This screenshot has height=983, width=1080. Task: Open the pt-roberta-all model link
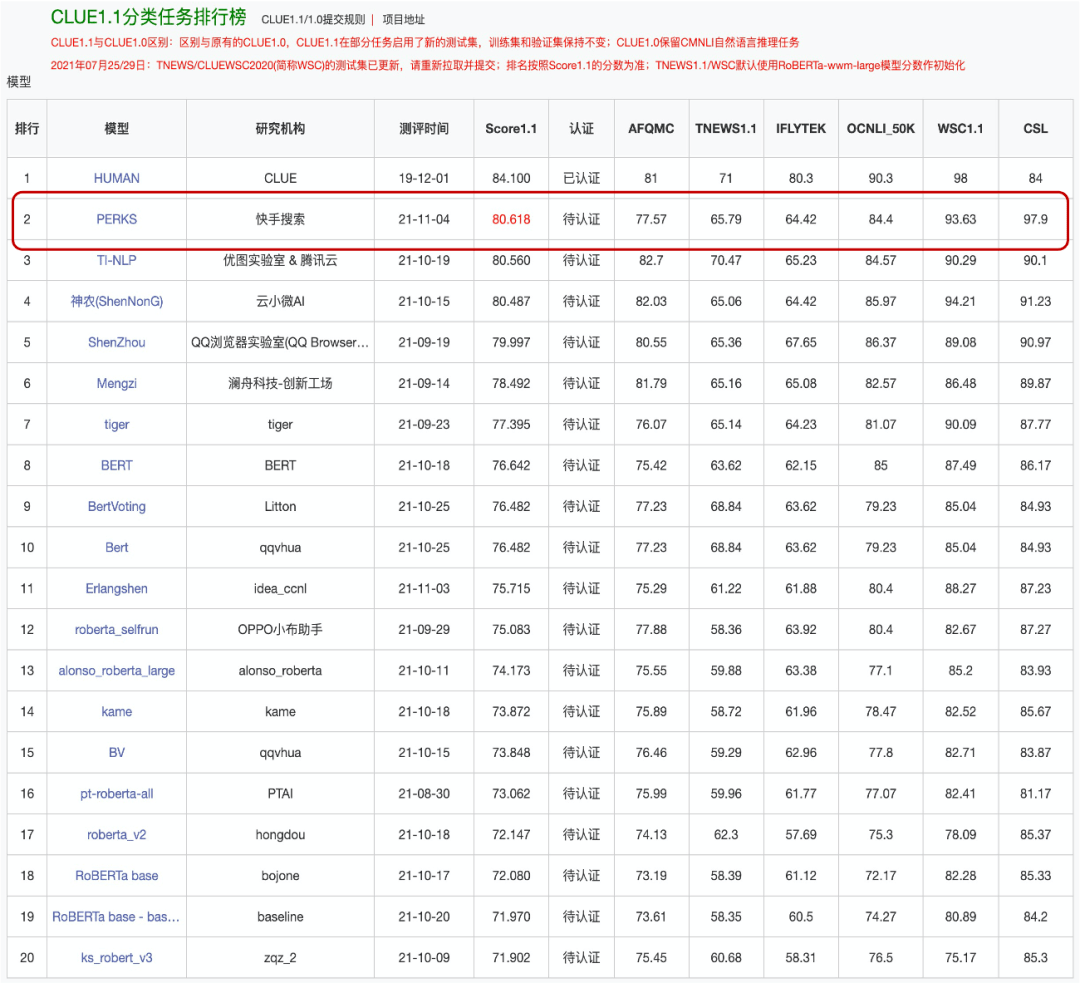coord(117,794)
